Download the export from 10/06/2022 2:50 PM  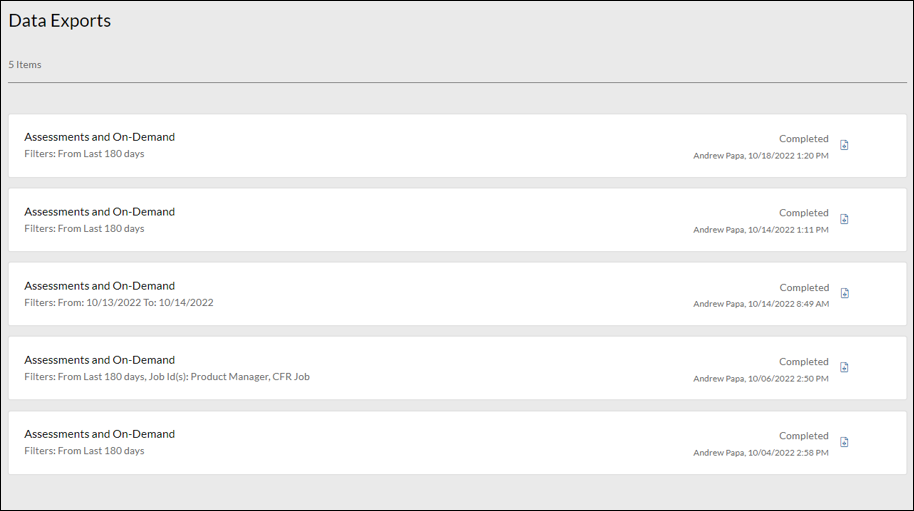844,367
